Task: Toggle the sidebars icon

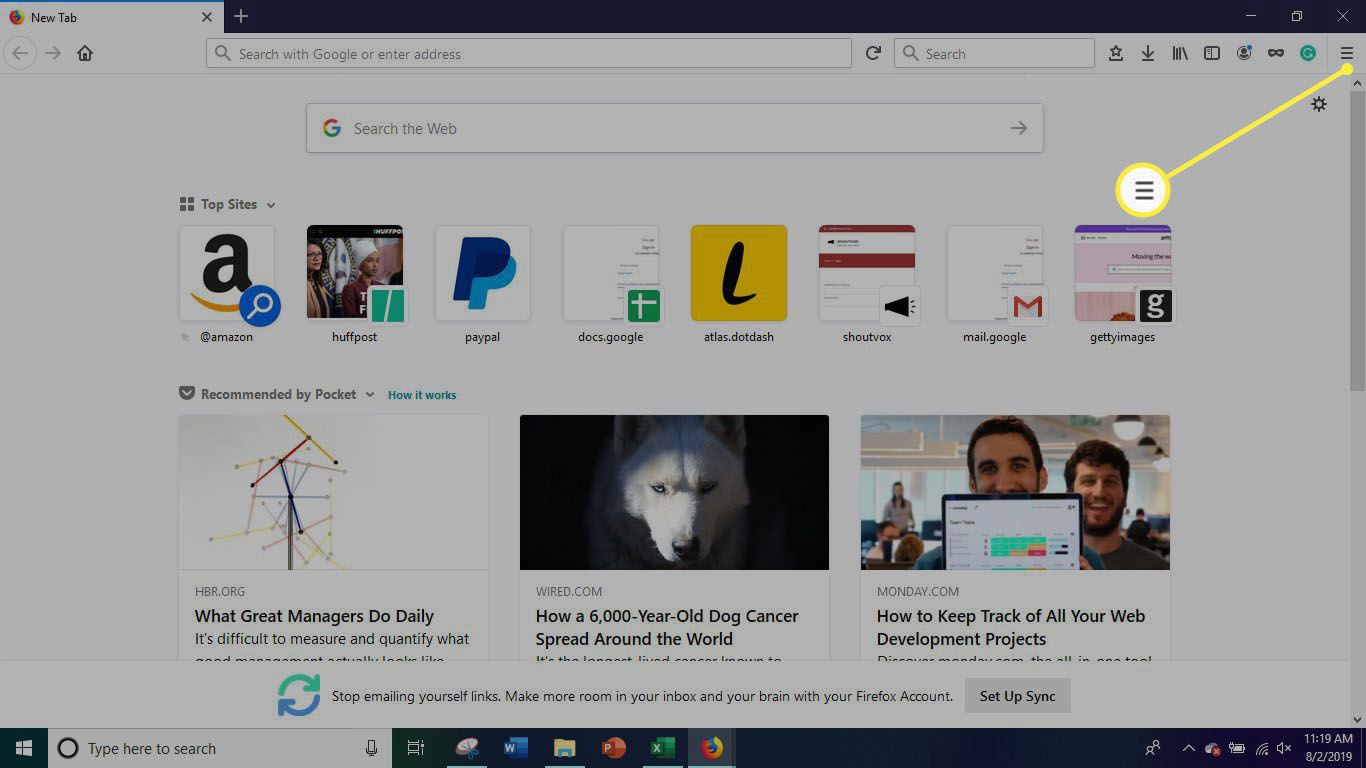Action: pos(1212,53)
